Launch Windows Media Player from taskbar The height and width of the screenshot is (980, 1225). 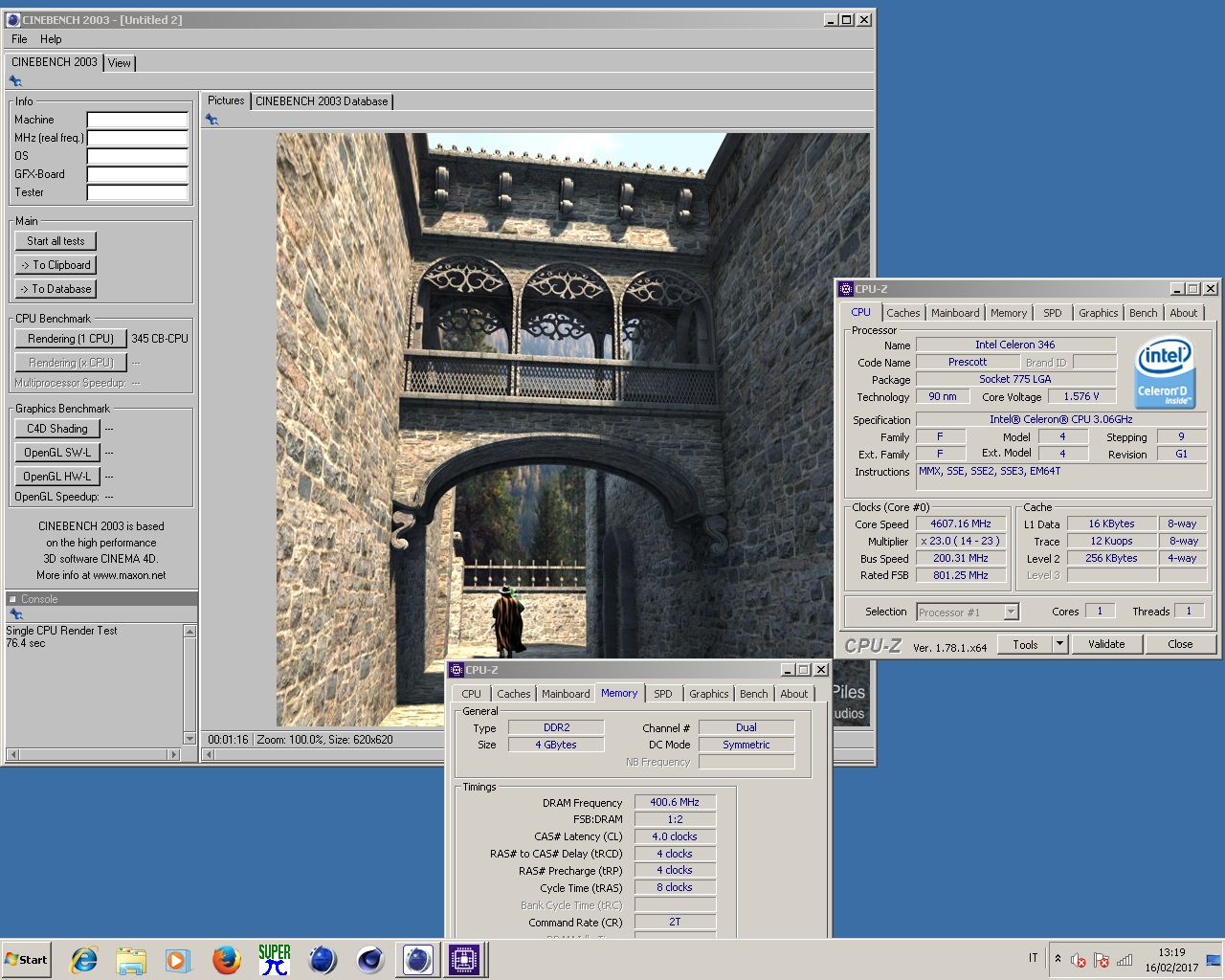click(x=178, y=960)
